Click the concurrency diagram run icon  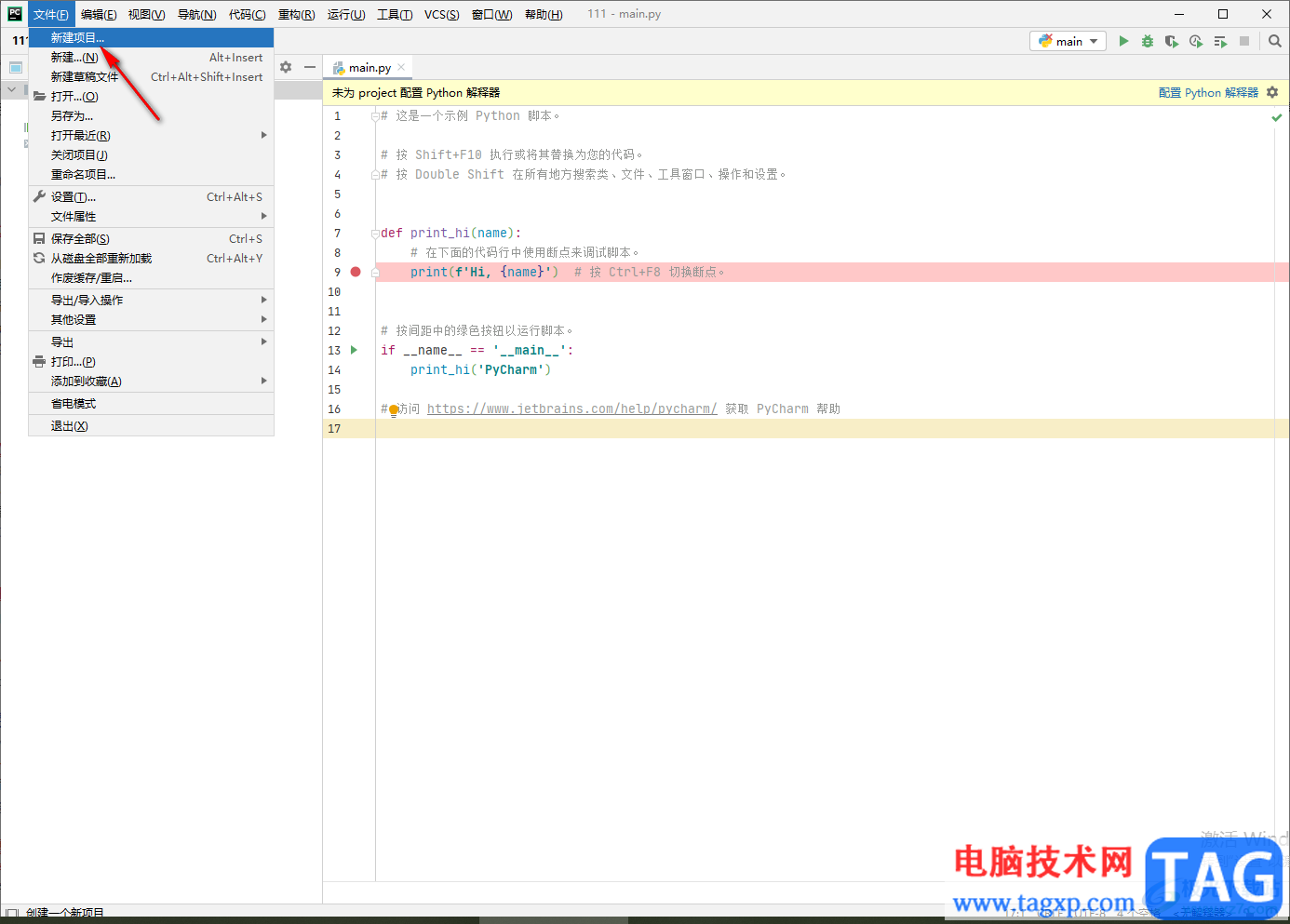point(1220,41)
